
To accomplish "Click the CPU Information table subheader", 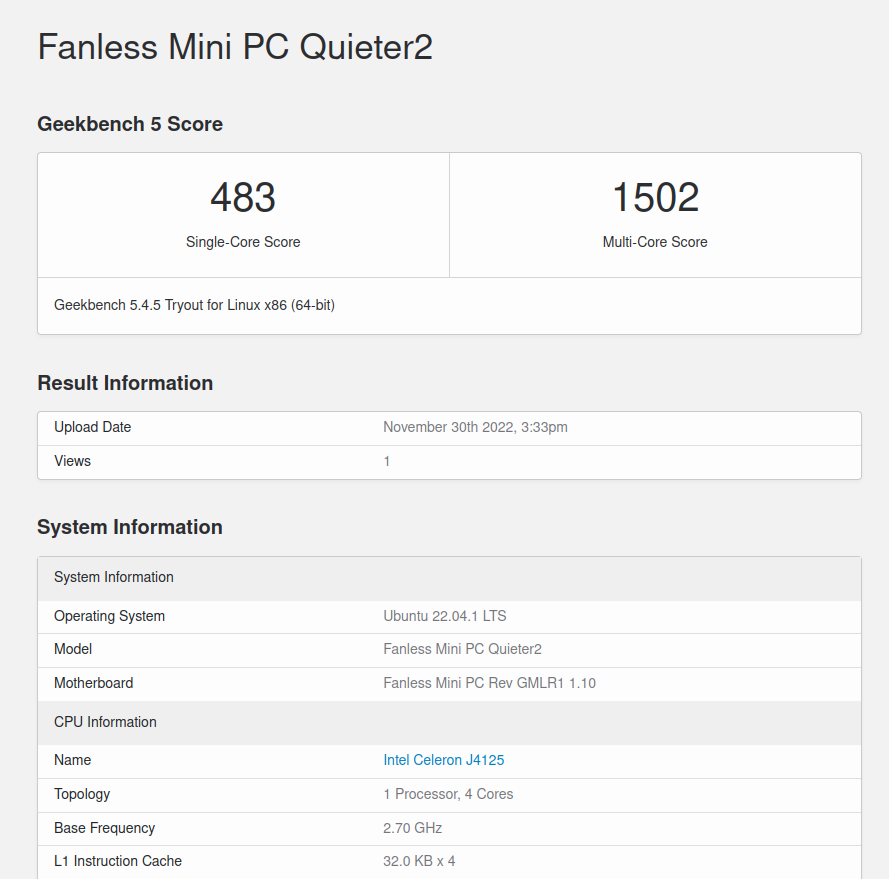I will click(x=450, y=722).
